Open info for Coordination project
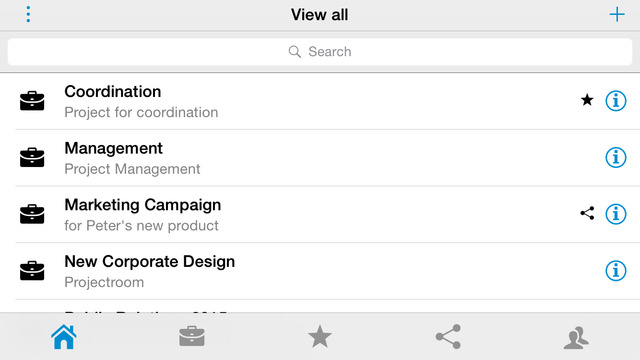The image size is (640, 360). pos(616,100)
